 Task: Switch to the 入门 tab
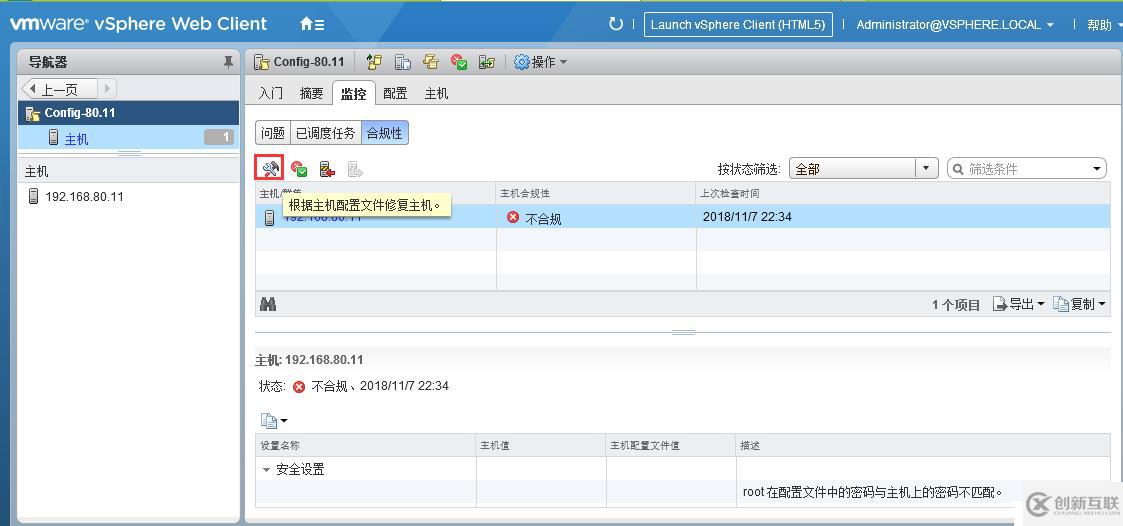tap(271, 93)
